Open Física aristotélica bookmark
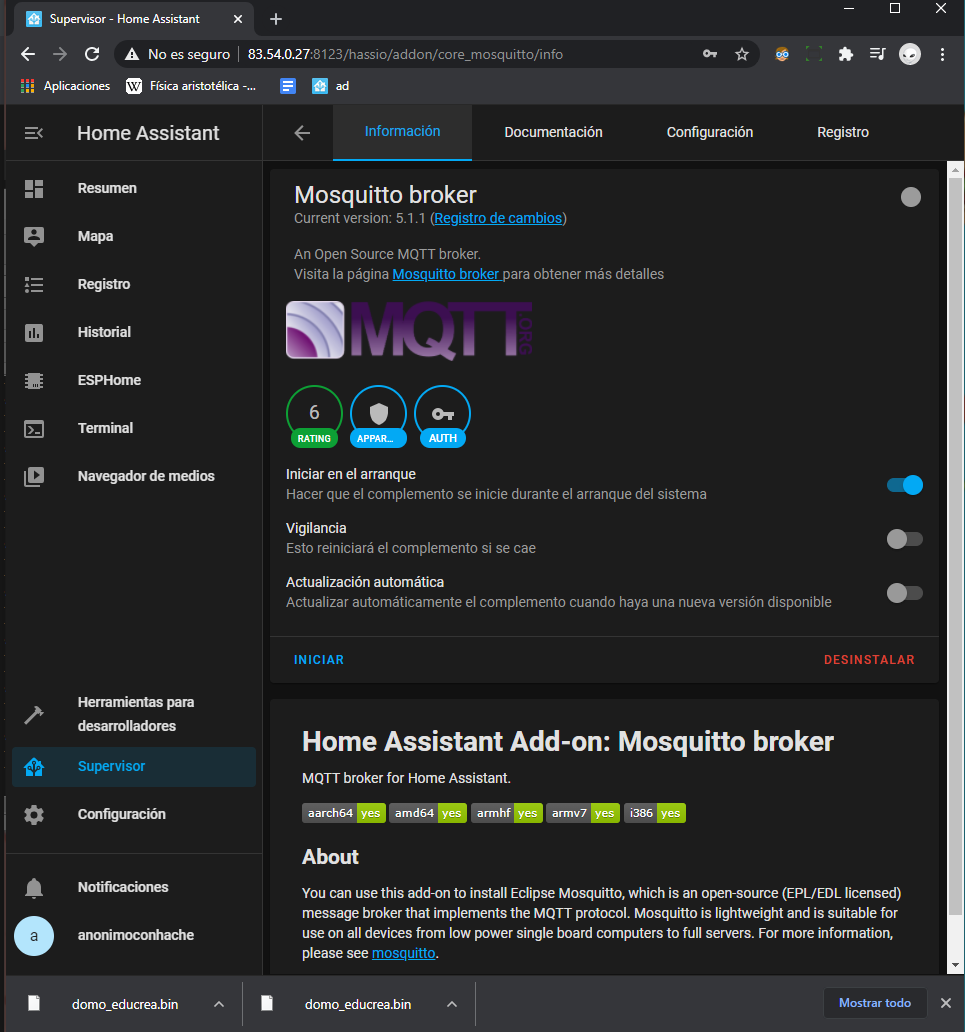Screen dimensions: 965x1032 tap(191, 86)
